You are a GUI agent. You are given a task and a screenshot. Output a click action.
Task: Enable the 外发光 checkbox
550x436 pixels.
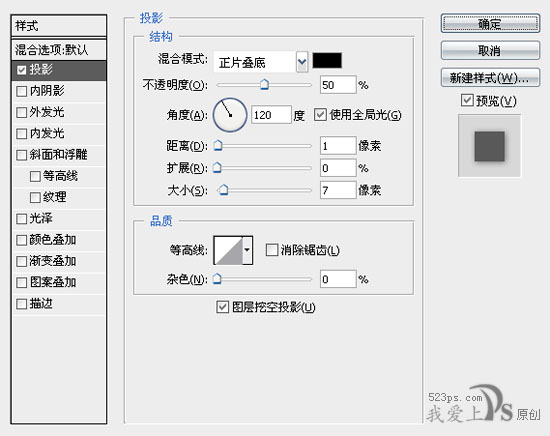click(x=21, y=113)
